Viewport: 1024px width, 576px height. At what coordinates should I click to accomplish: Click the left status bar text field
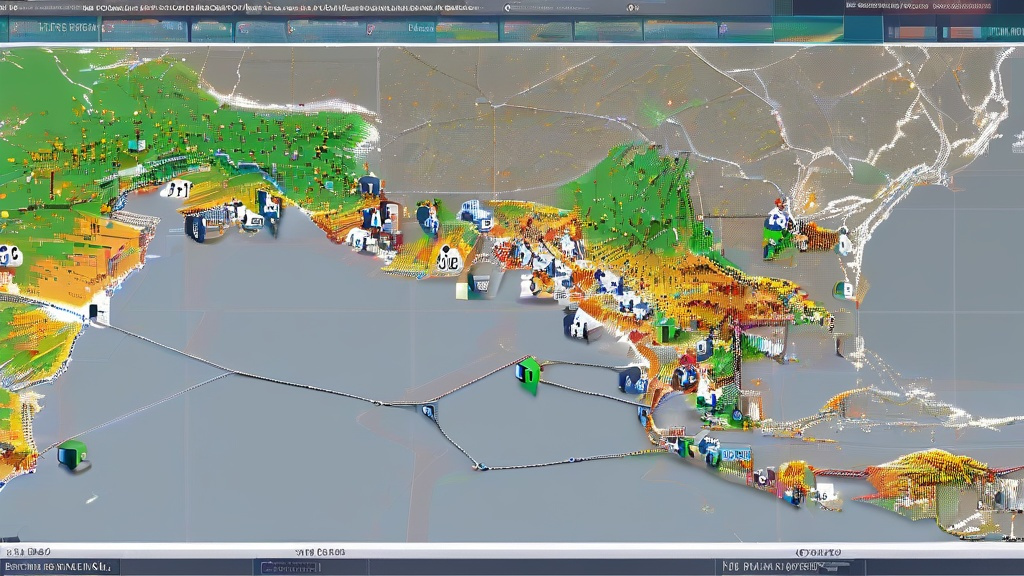point(60,567)
